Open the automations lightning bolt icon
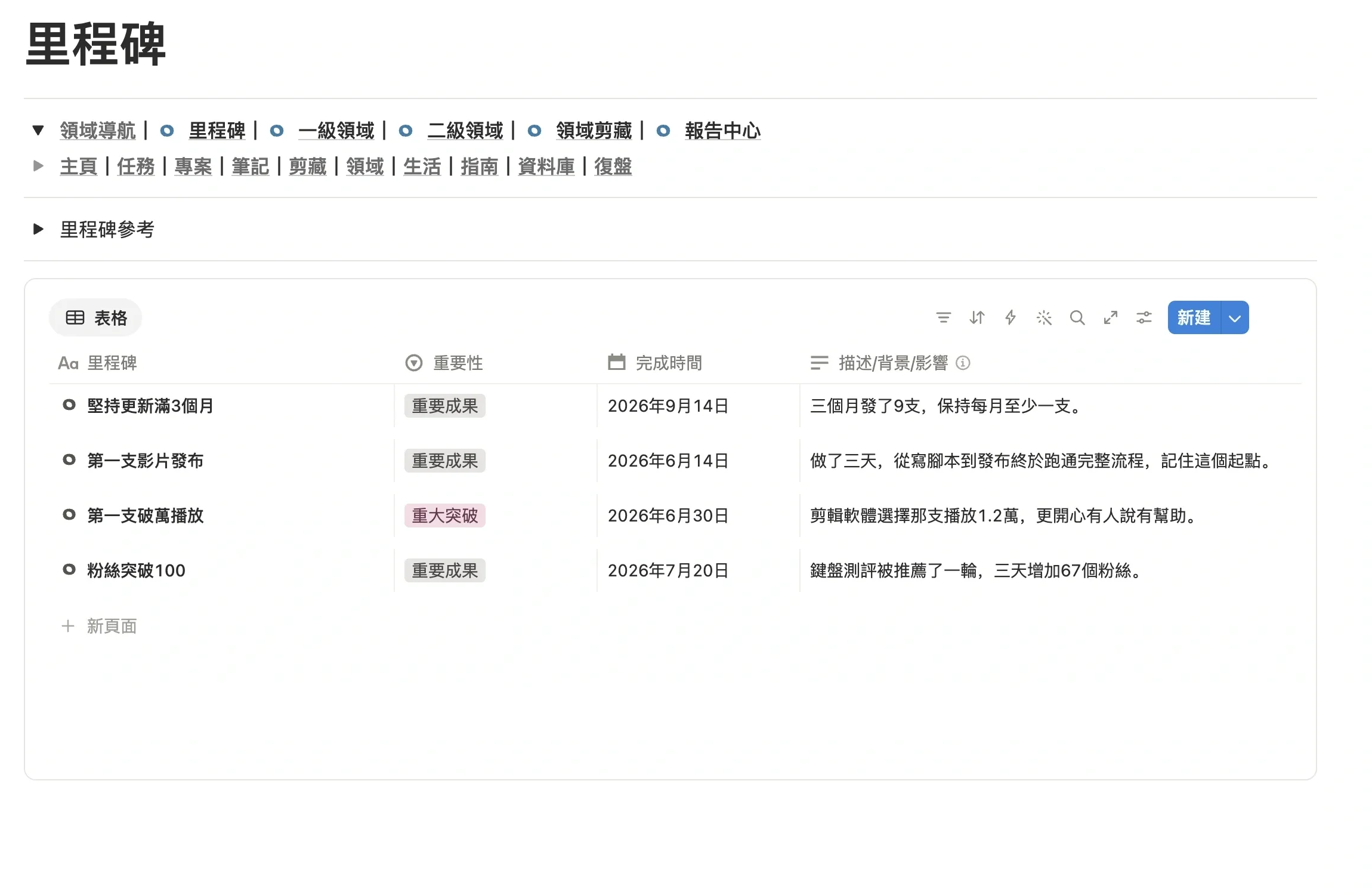Image resolution: width=1372 pixels, height=895 pixels. tap(1010, 317)
